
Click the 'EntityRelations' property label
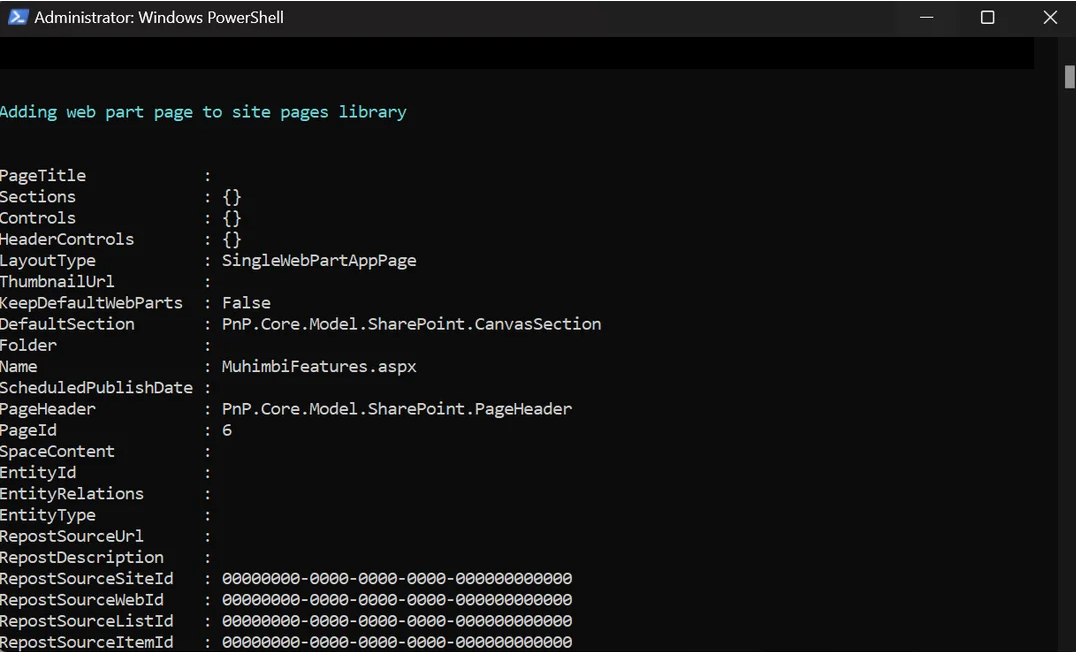tap(71, 493)
